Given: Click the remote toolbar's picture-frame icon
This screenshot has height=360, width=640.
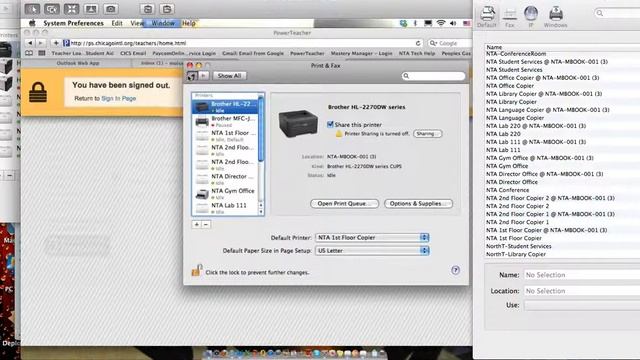Looking at the screenshot, I should click(91, 9).
